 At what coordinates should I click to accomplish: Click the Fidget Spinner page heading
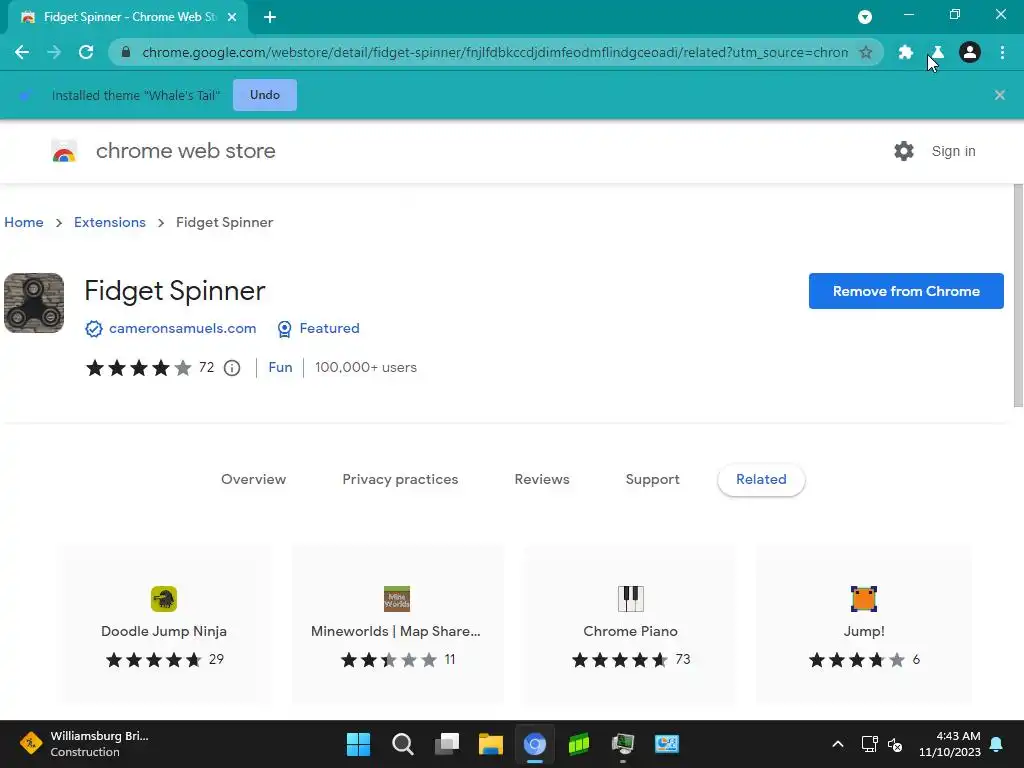point(174,291)
